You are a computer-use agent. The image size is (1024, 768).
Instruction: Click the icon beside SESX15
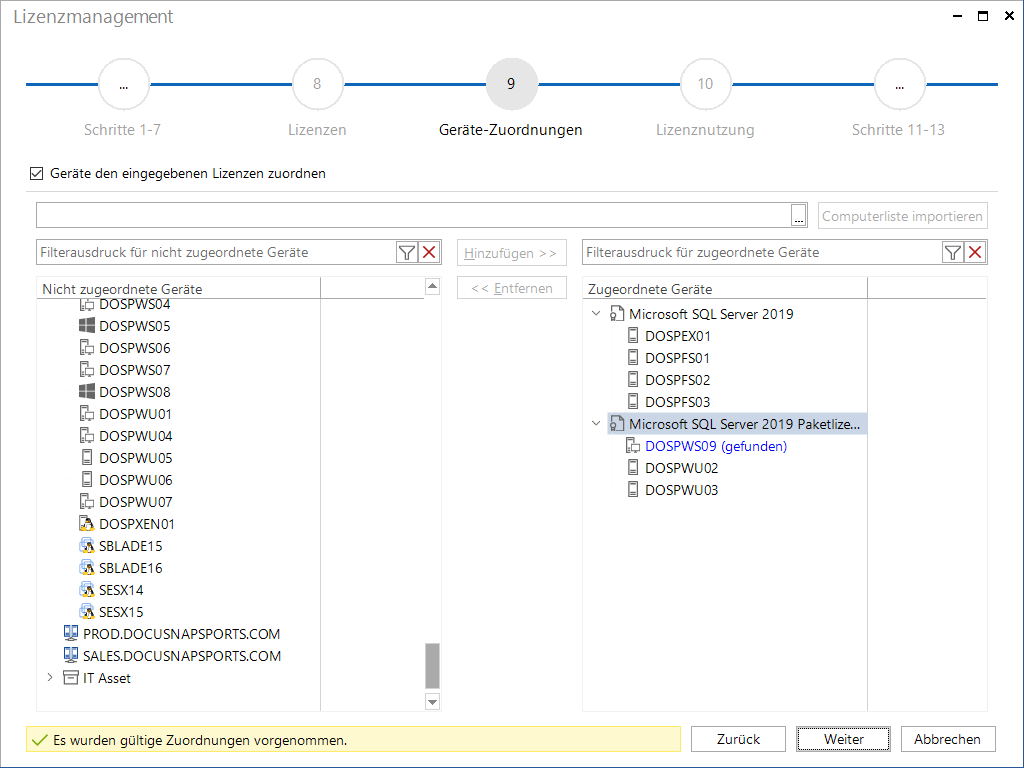pyautogui.click(x=87, y=611)
